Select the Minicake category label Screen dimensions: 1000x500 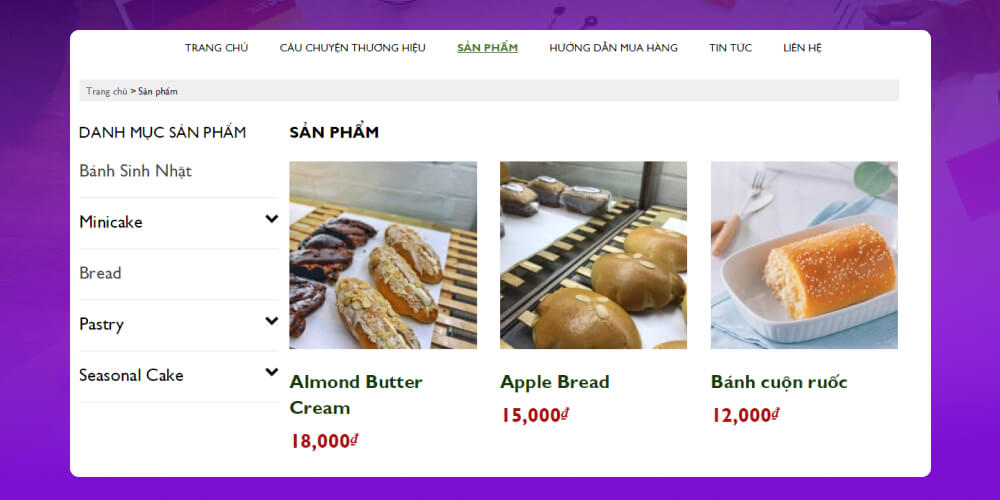[x=111, y=222]
